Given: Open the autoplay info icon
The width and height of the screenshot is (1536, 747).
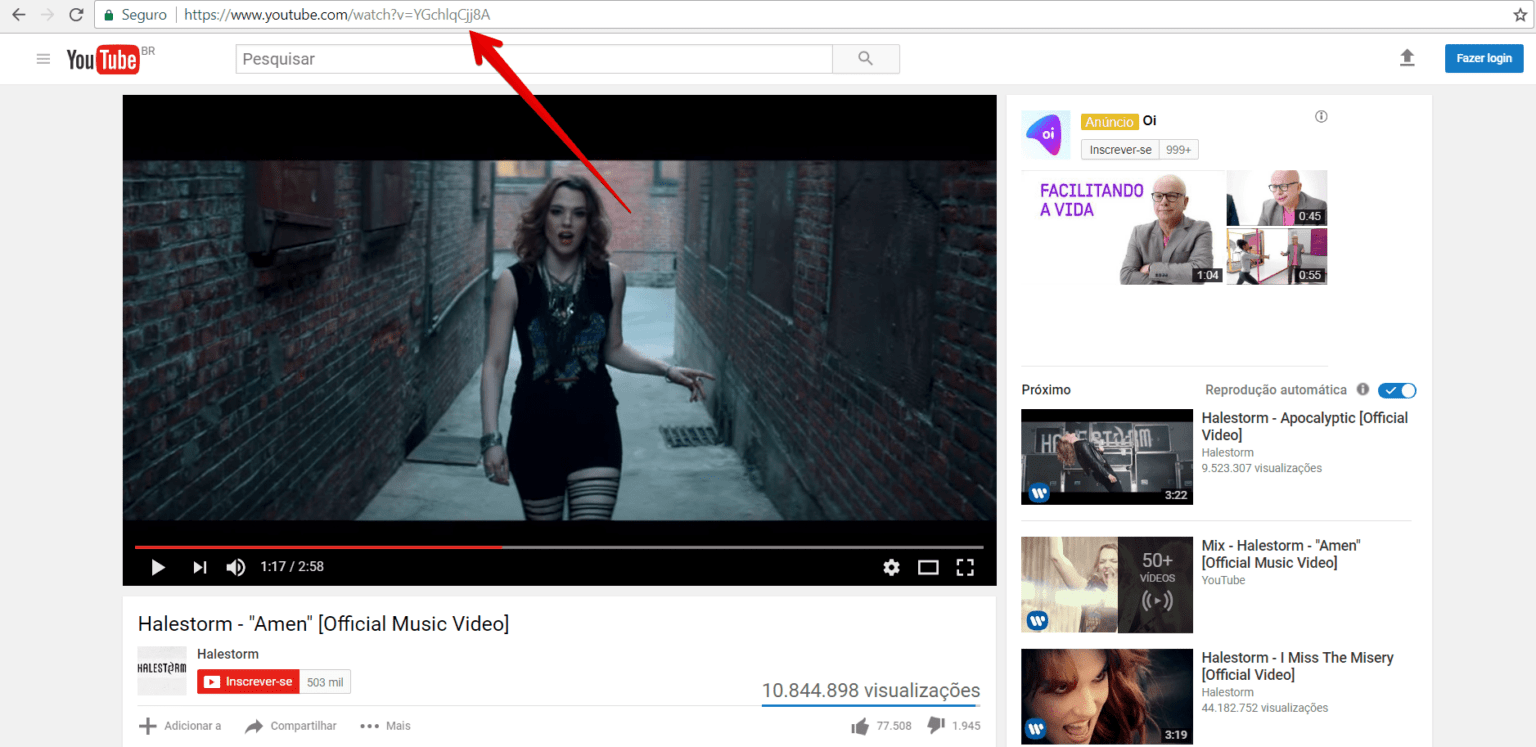Looking at the screenshot, I should [x=1362, y=390].
